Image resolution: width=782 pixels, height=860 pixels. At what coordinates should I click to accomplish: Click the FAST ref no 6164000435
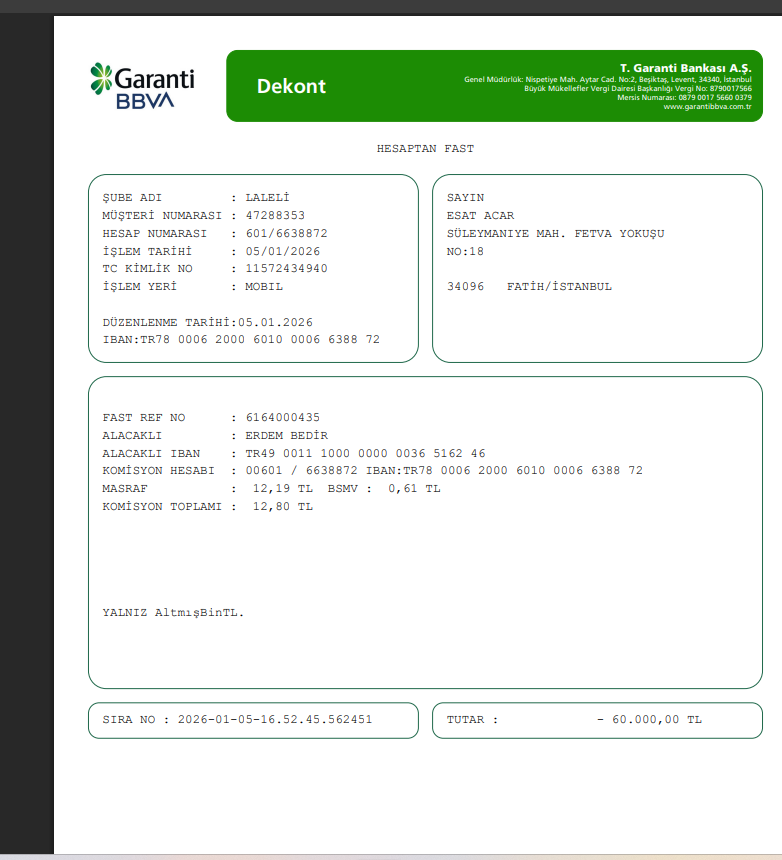click(282, 418)
